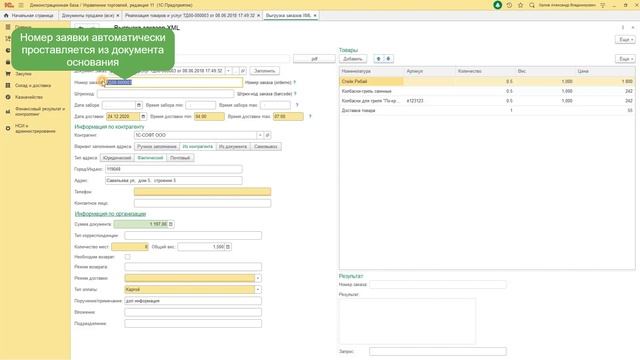Open calendar picker for Дата забора
This screenshot has width=640, height=360.
(139, 105)
